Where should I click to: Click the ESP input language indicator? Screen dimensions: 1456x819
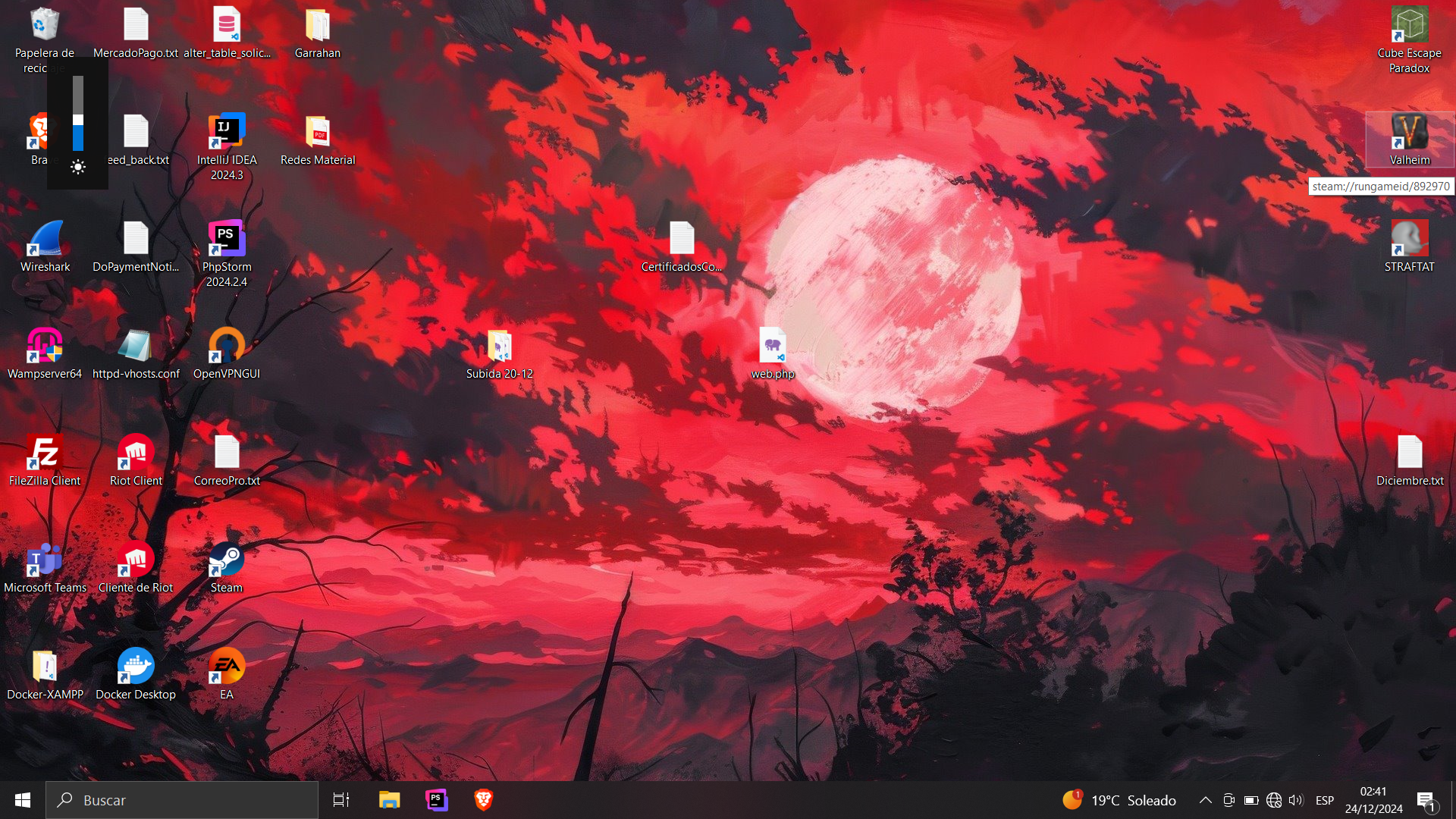tap(1325, 800)
